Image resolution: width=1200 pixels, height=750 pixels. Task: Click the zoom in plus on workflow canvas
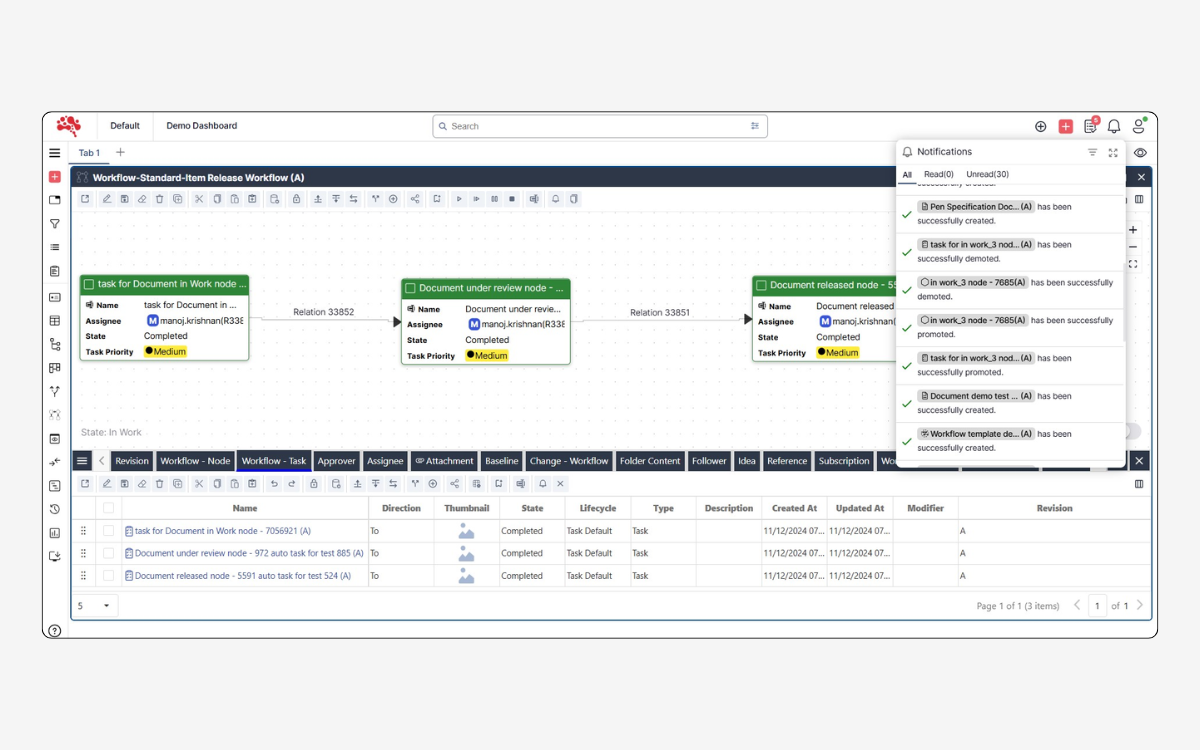1133,230
